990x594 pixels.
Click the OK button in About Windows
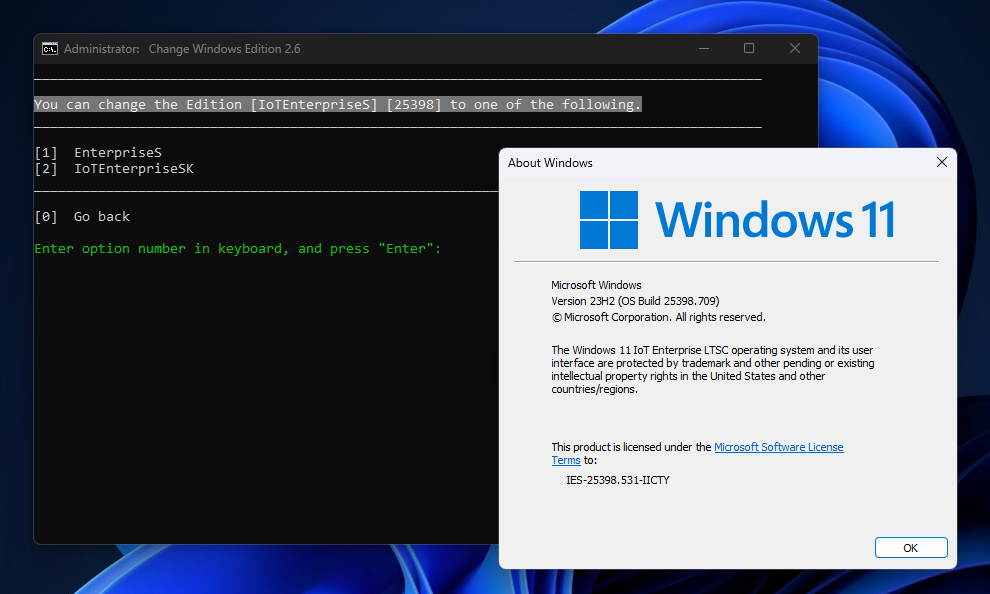(910, 547)
